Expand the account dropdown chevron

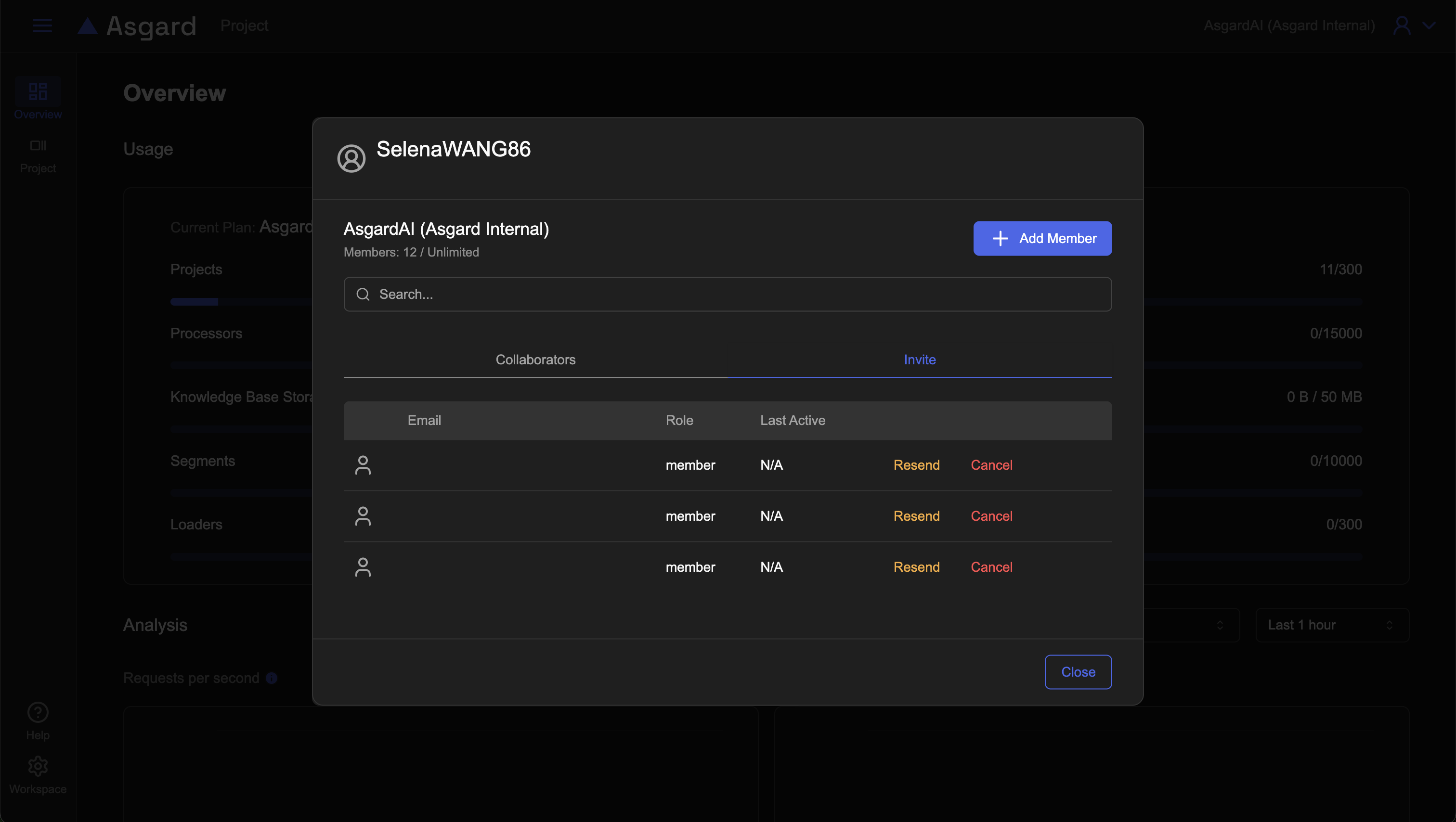tap(1430, 26)
